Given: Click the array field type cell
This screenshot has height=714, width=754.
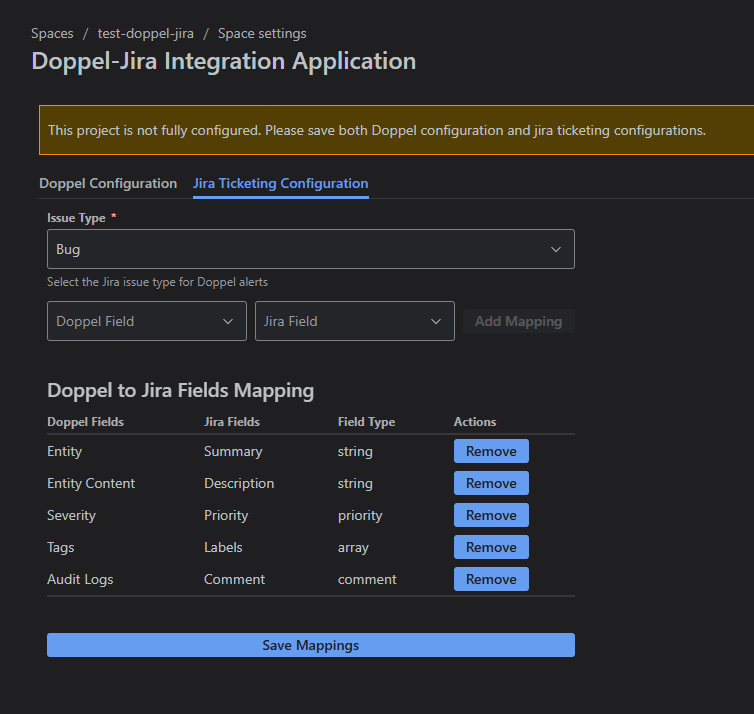Looking at the screenshot, I should coord(353,547).
